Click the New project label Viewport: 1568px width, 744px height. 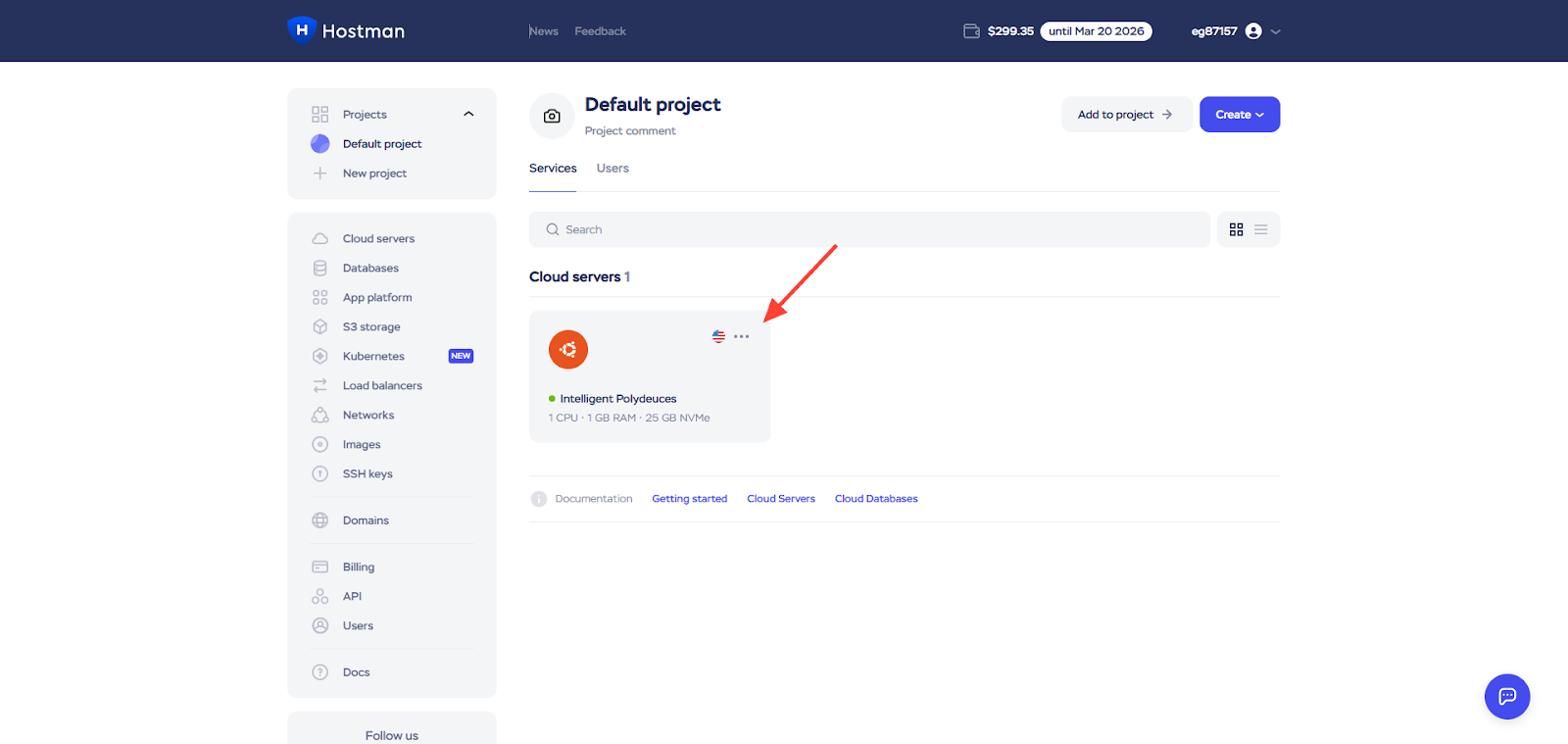374,174
